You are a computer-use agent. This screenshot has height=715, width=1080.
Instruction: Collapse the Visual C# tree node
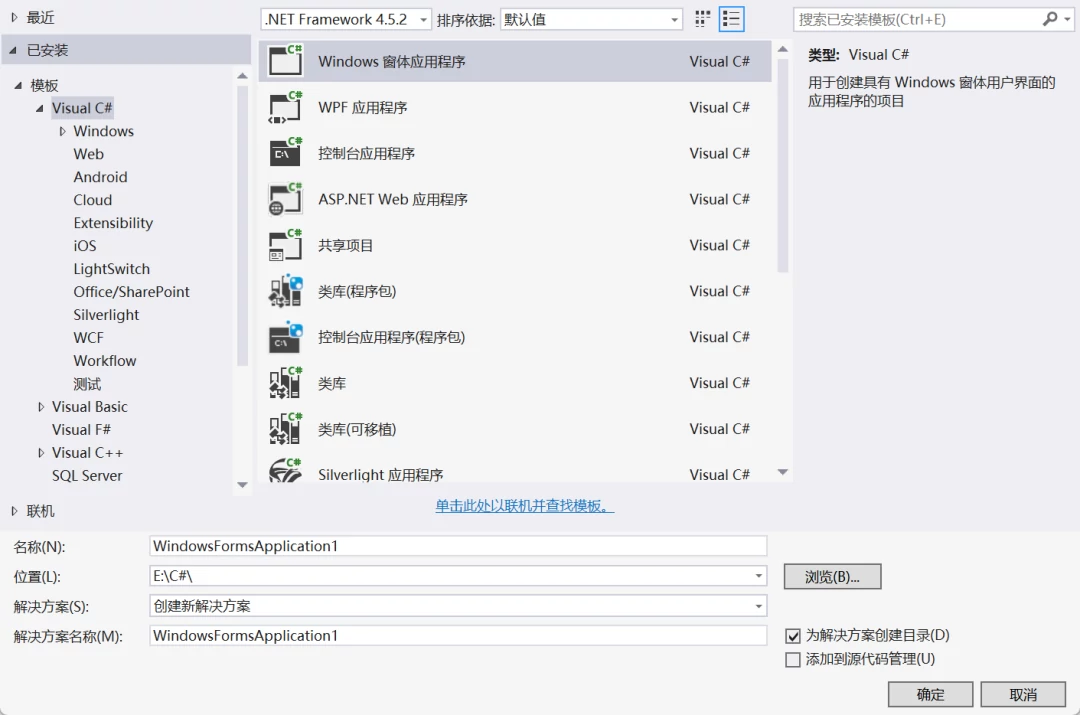39,108
